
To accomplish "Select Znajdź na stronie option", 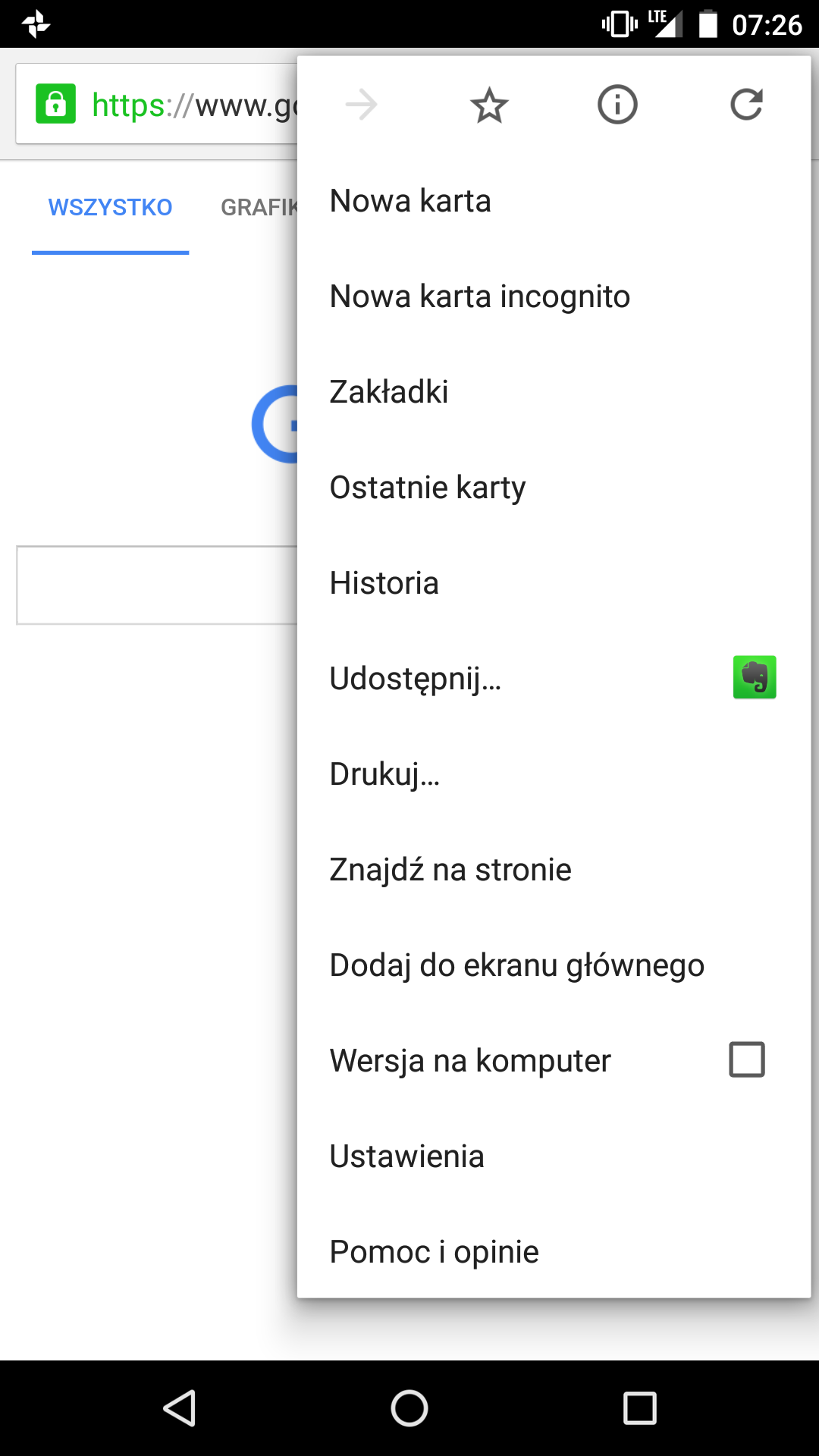I will 450,870.
